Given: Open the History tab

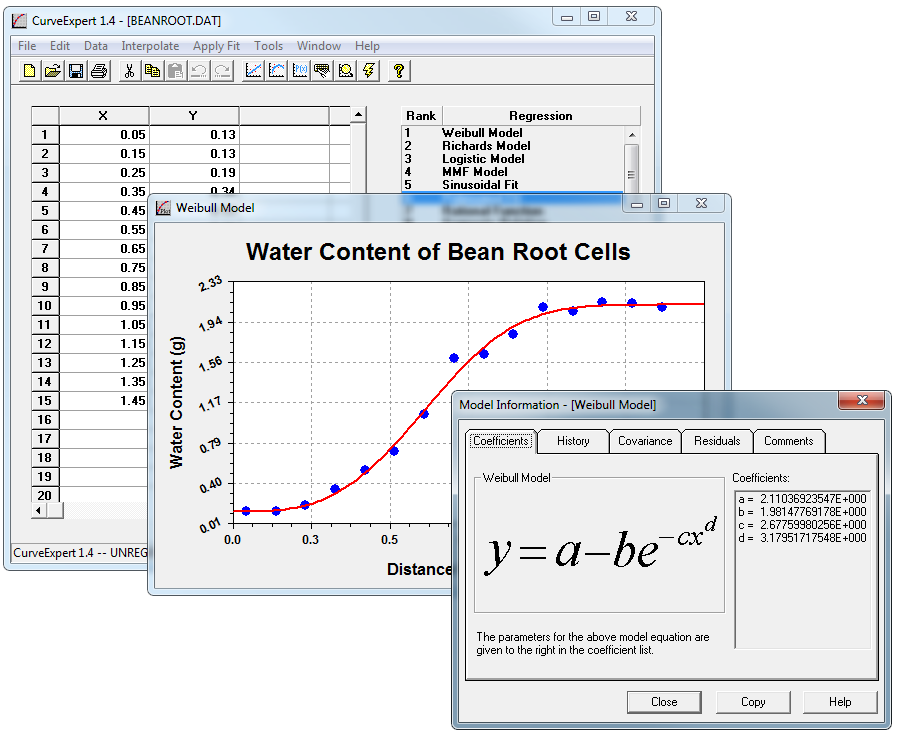Looking at the screenshot, I should click(573, 441).
